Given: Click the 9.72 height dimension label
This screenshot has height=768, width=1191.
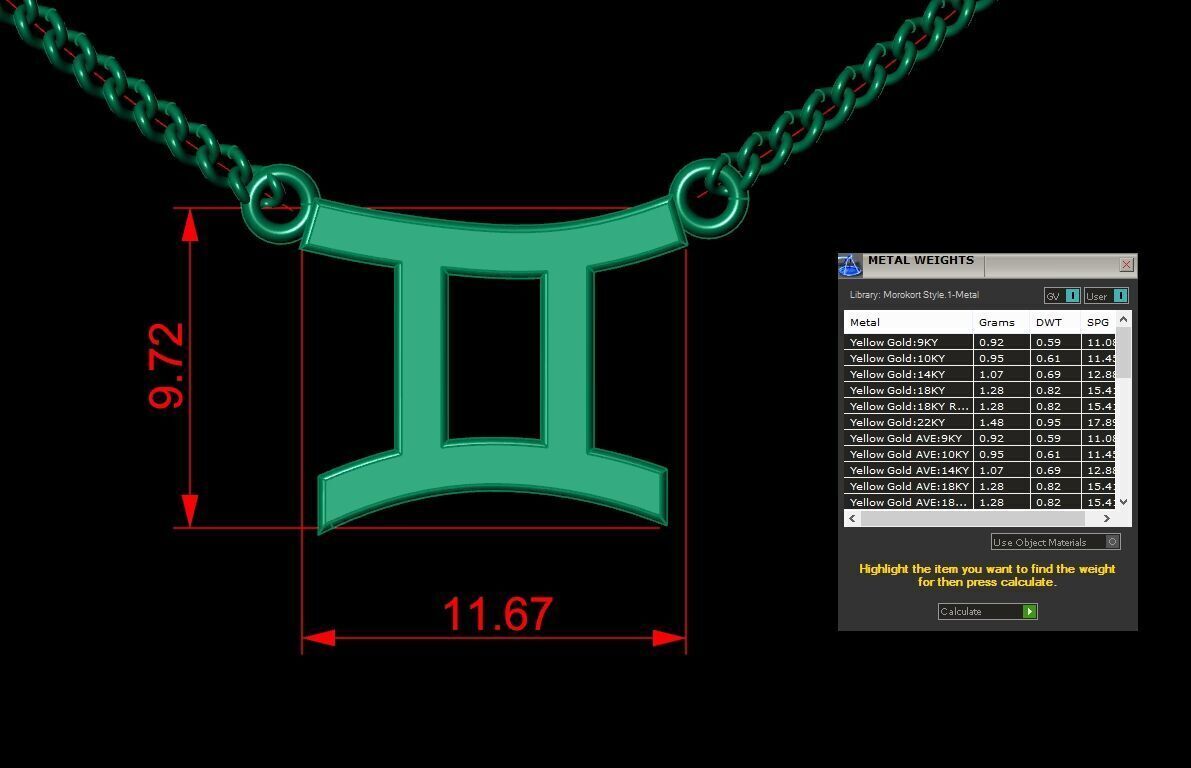Looking at the screenshot, I should [166, 366].
